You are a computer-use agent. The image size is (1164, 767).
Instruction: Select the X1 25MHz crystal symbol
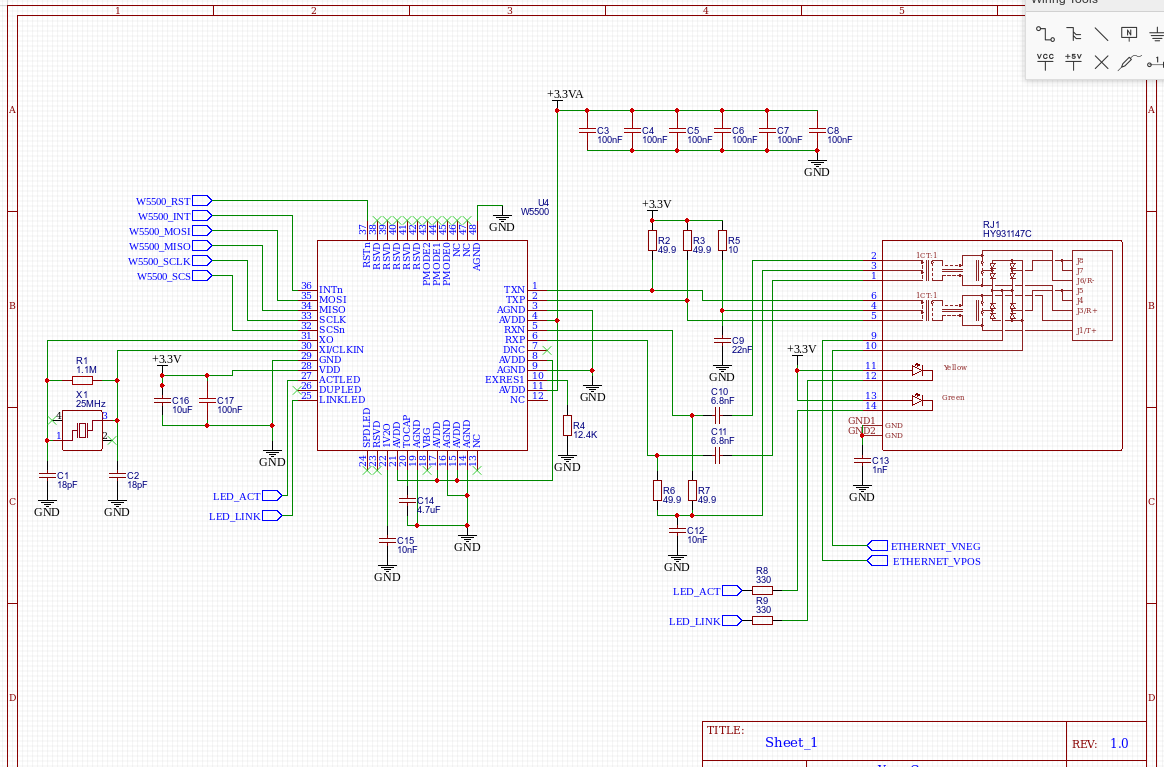tap(82, 430)
